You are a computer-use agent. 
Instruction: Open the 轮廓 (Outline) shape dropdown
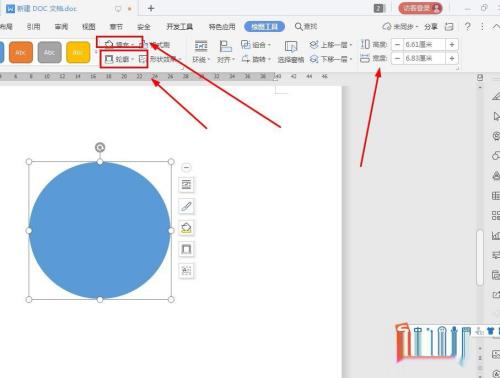(x=119, y=59)
